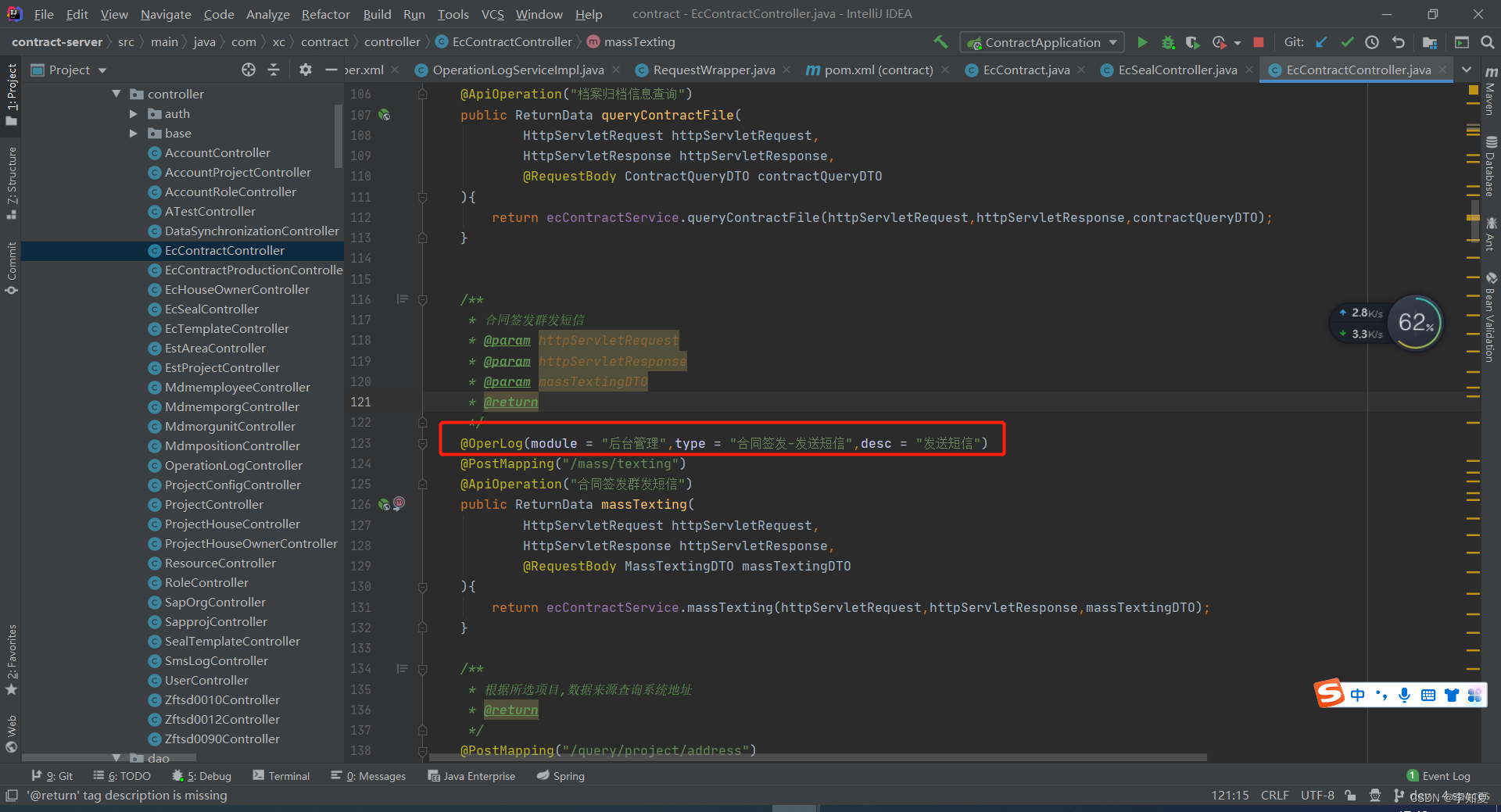Open the Spring tool window

tap(561, 776)
